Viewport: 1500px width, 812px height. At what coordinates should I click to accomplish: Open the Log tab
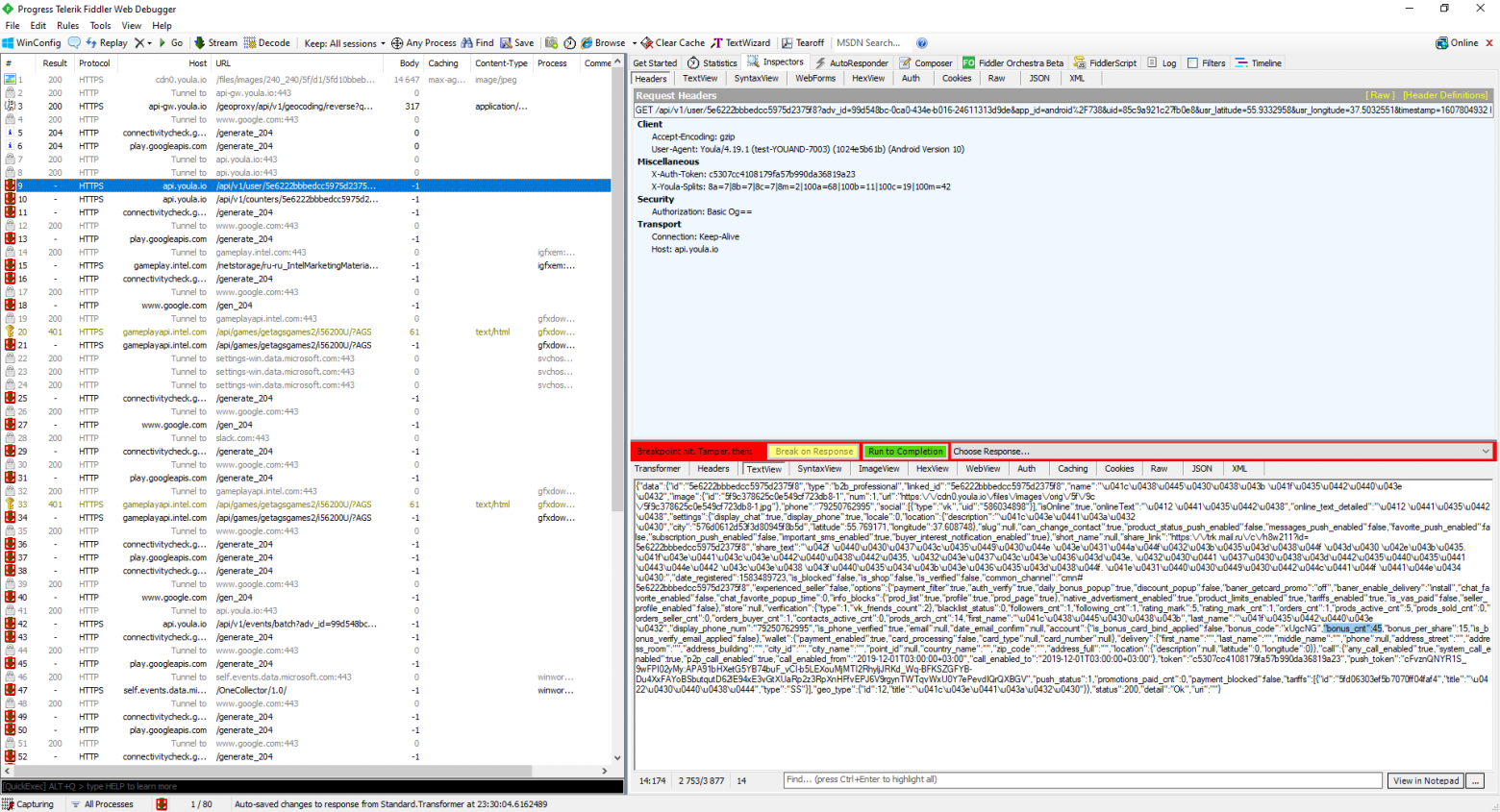pos(1162,63)
